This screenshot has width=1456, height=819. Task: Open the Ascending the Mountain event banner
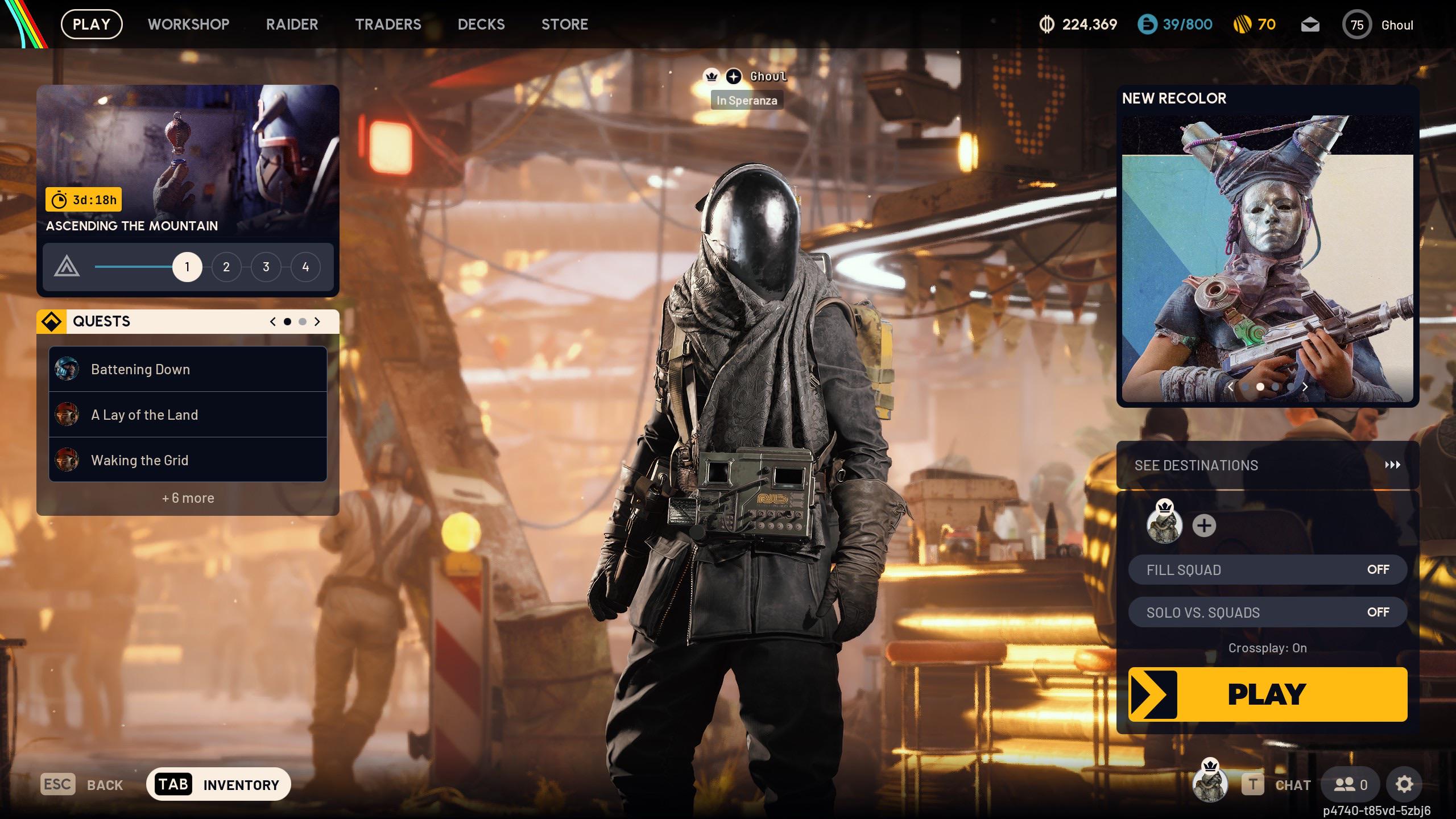coord(188,161)
